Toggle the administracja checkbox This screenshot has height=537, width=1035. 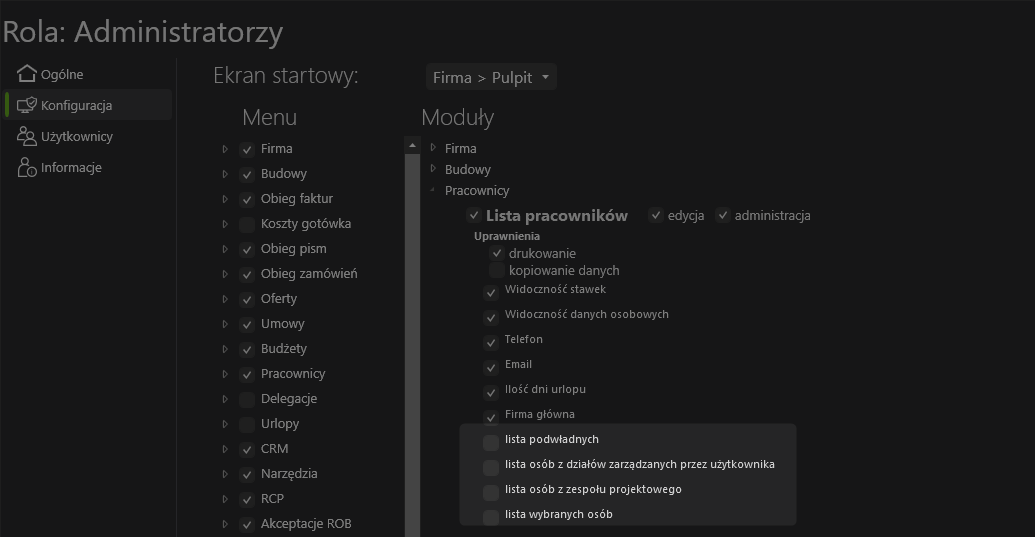coord(723,215)
